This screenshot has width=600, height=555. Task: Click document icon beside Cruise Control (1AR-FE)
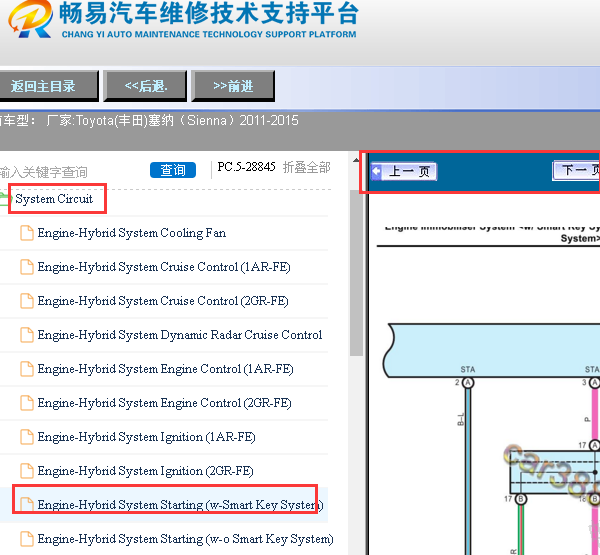coord(27,267)
